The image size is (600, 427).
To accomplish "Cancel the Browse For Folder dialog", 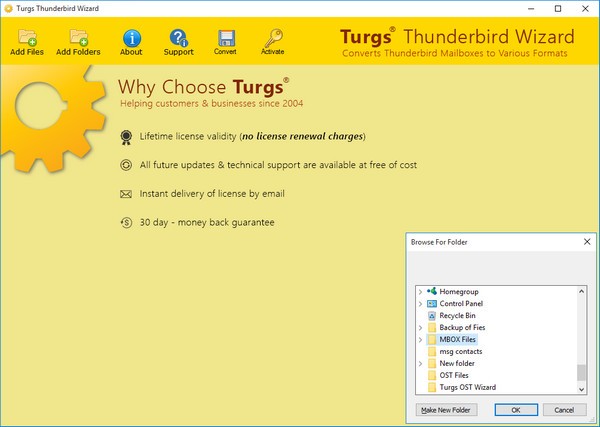I will pyautogui.click(x=564, y=410).
